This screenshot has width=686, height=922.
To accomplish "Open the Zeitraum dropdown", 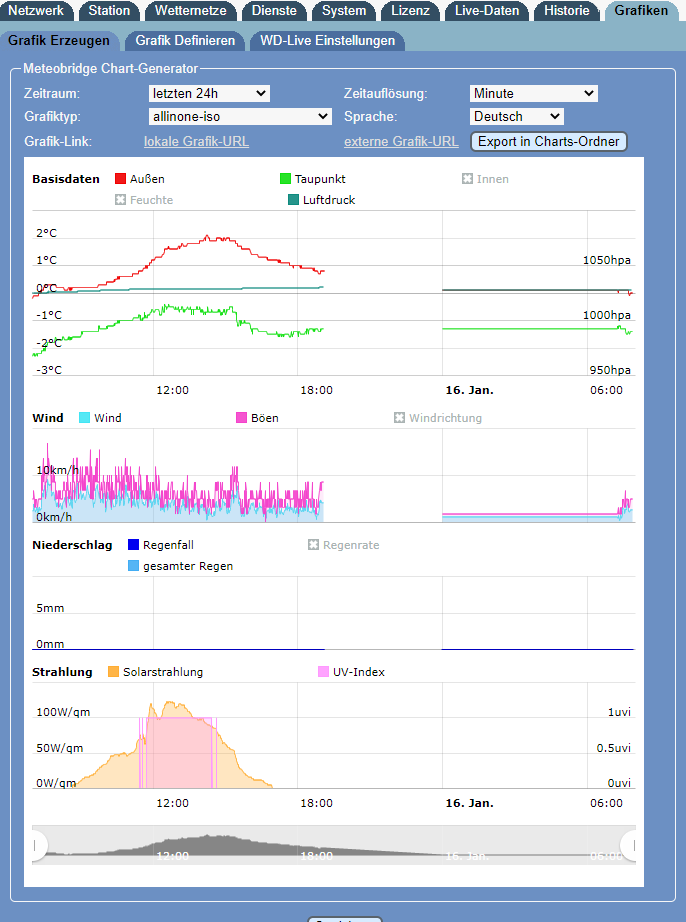I will click(x=208, y=93).
